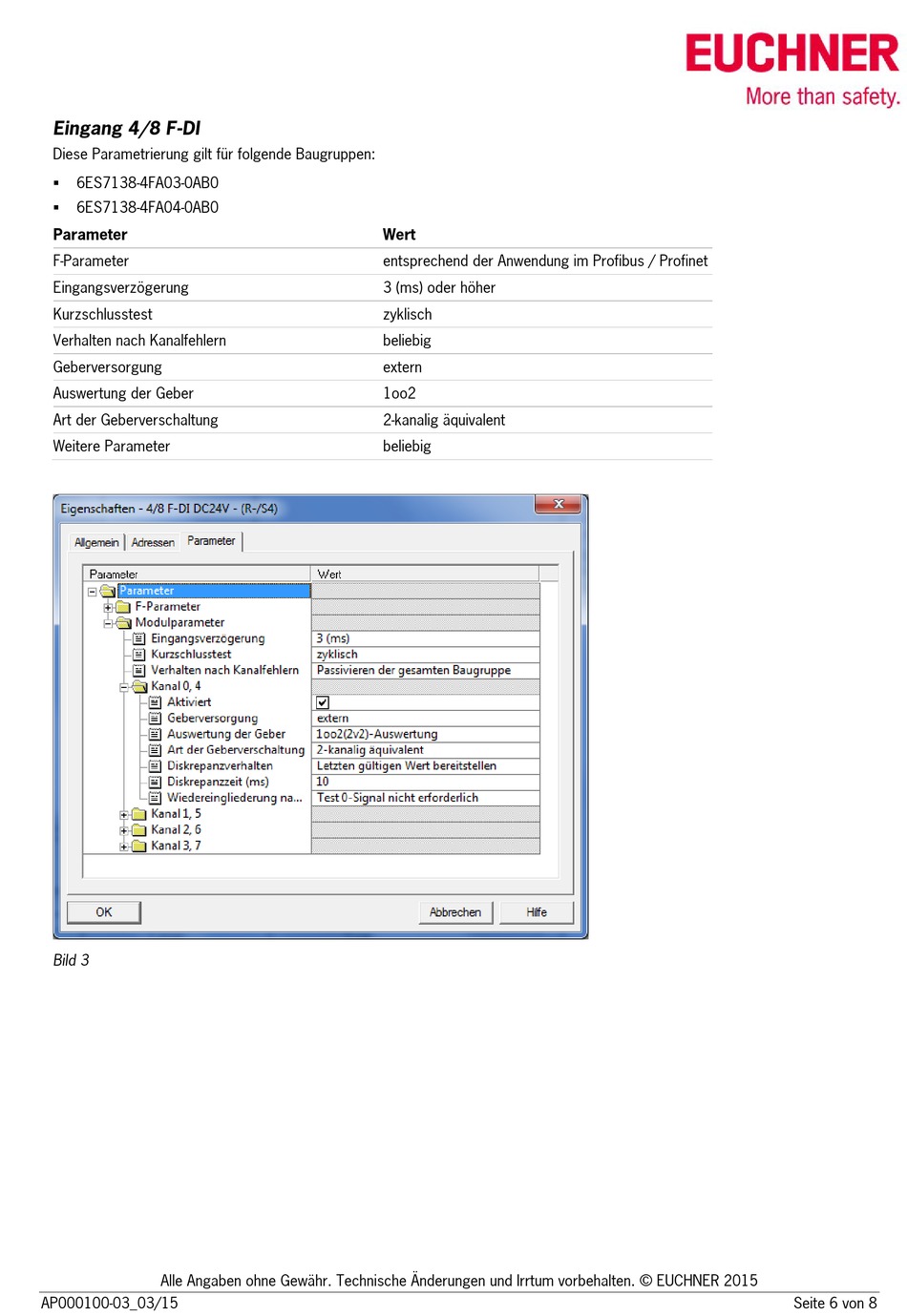
Task: Select the Parameter tab
Action: click(211, 541)
